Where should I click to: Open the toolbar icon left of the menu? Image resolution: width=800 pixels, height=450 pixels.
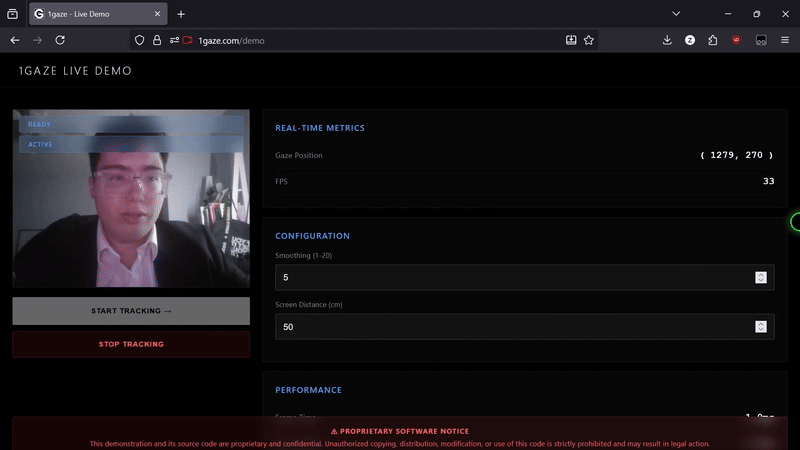point(761,40)
